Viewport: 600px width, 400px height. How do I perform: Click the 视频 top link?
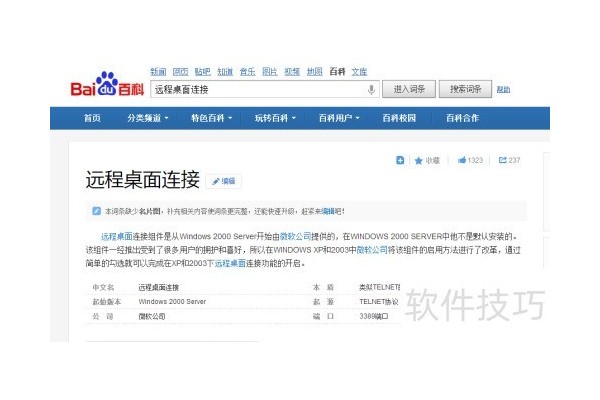292,72
